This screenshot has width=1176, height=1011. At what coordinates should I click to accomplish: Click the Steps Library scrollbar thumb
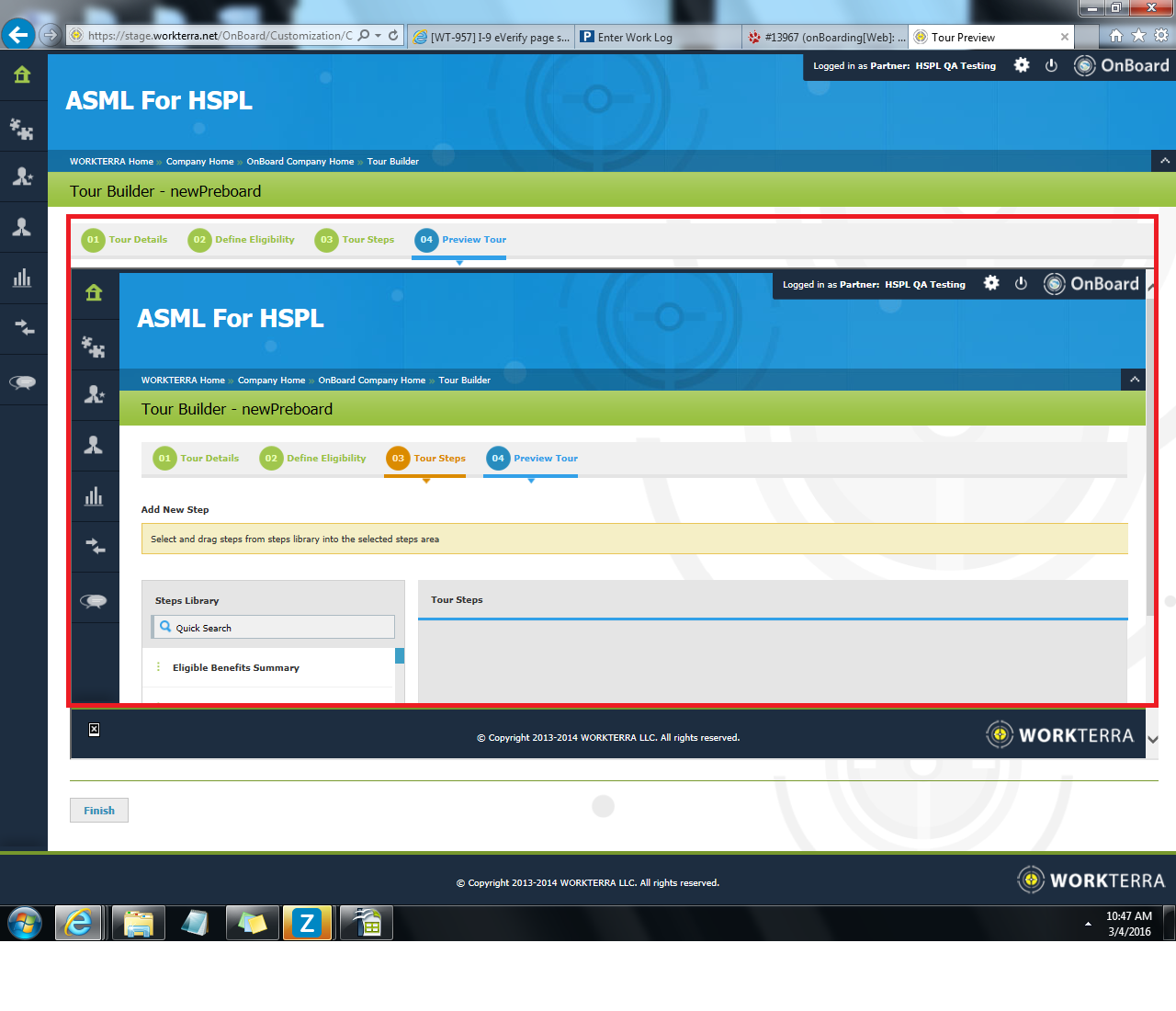(x=400, y=655)
